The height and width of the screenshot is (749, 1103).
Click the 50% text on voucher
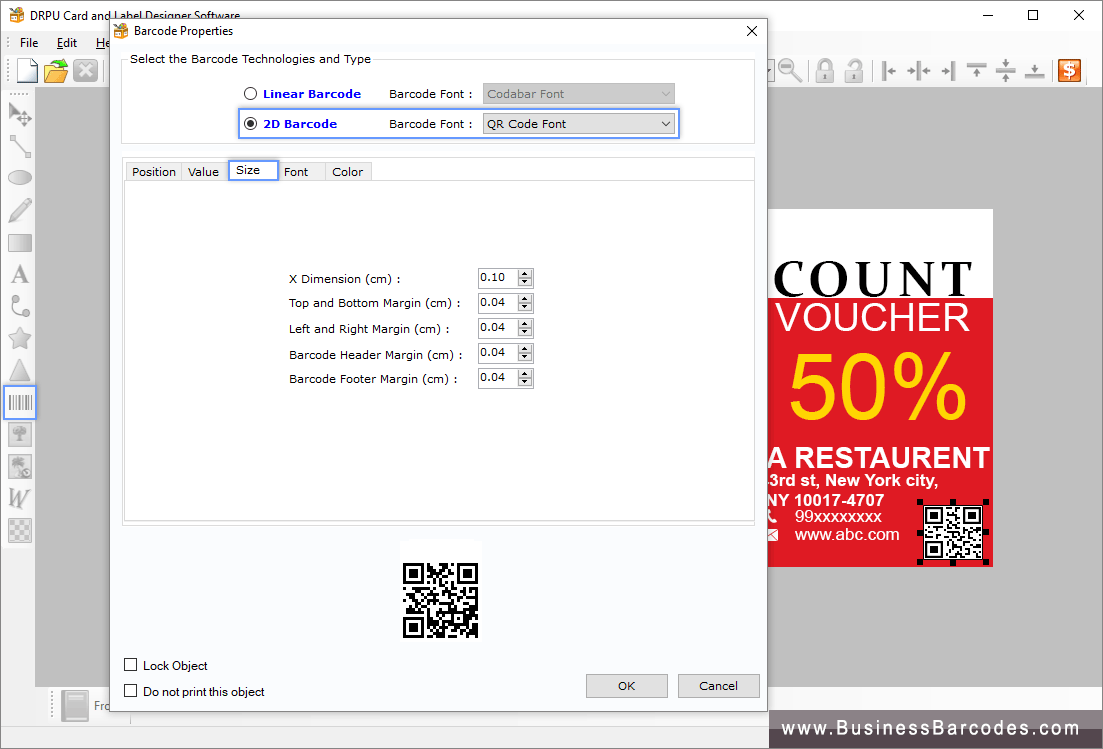pyautogui.click(x=877, y=387)
